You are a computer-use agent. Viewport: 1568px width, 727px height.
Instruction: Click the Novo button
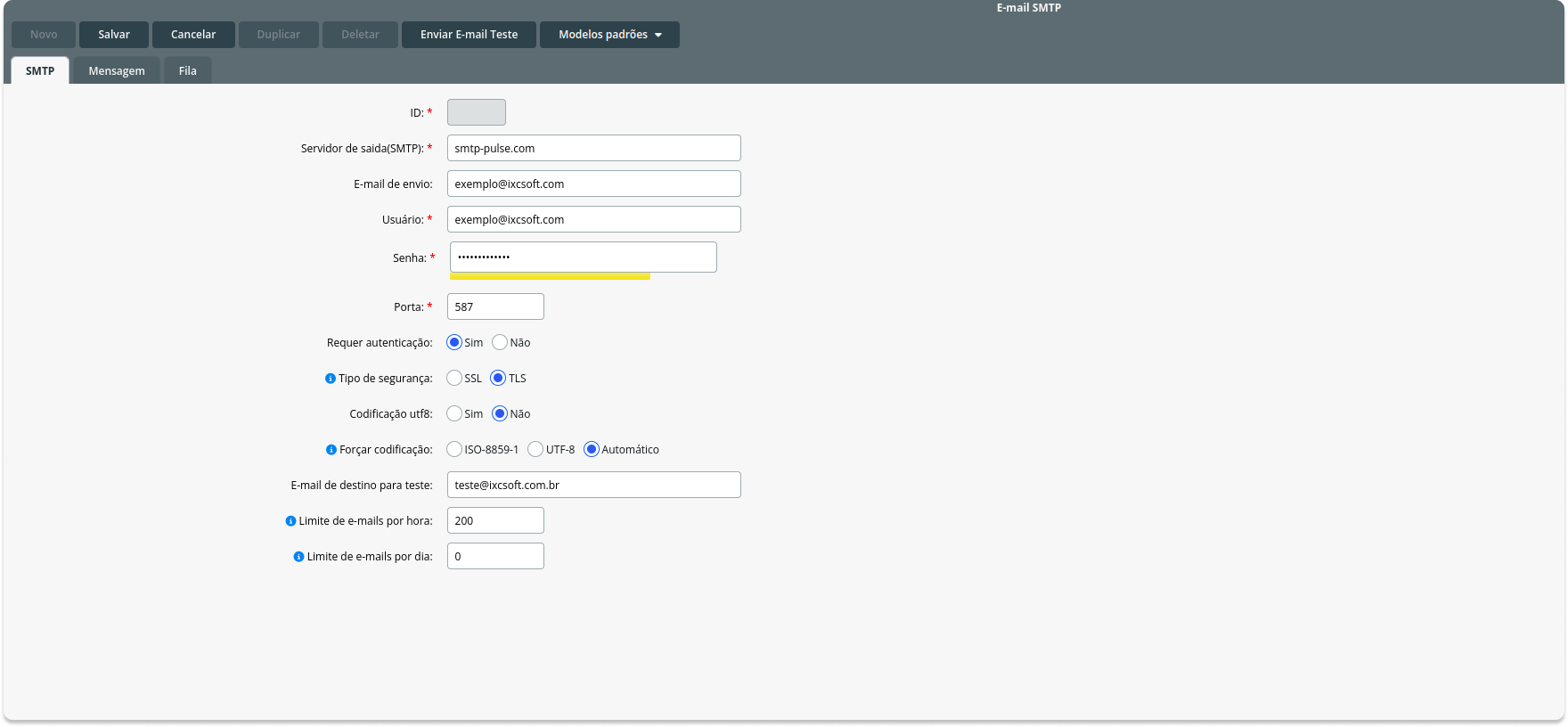pos(44,35)
